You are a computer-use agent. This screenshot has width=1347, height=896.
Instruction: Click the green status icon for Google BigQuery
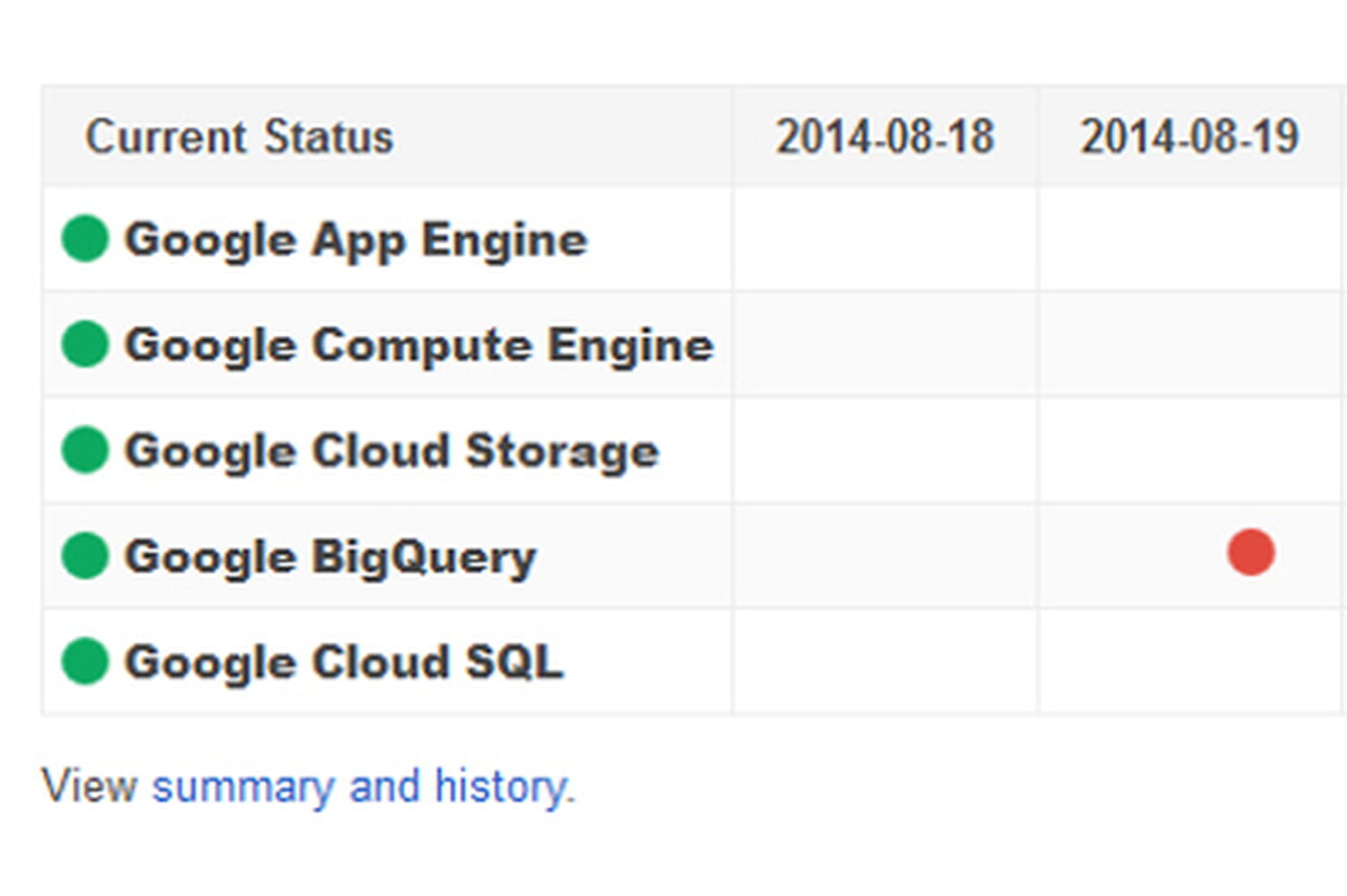coord(85,556)
